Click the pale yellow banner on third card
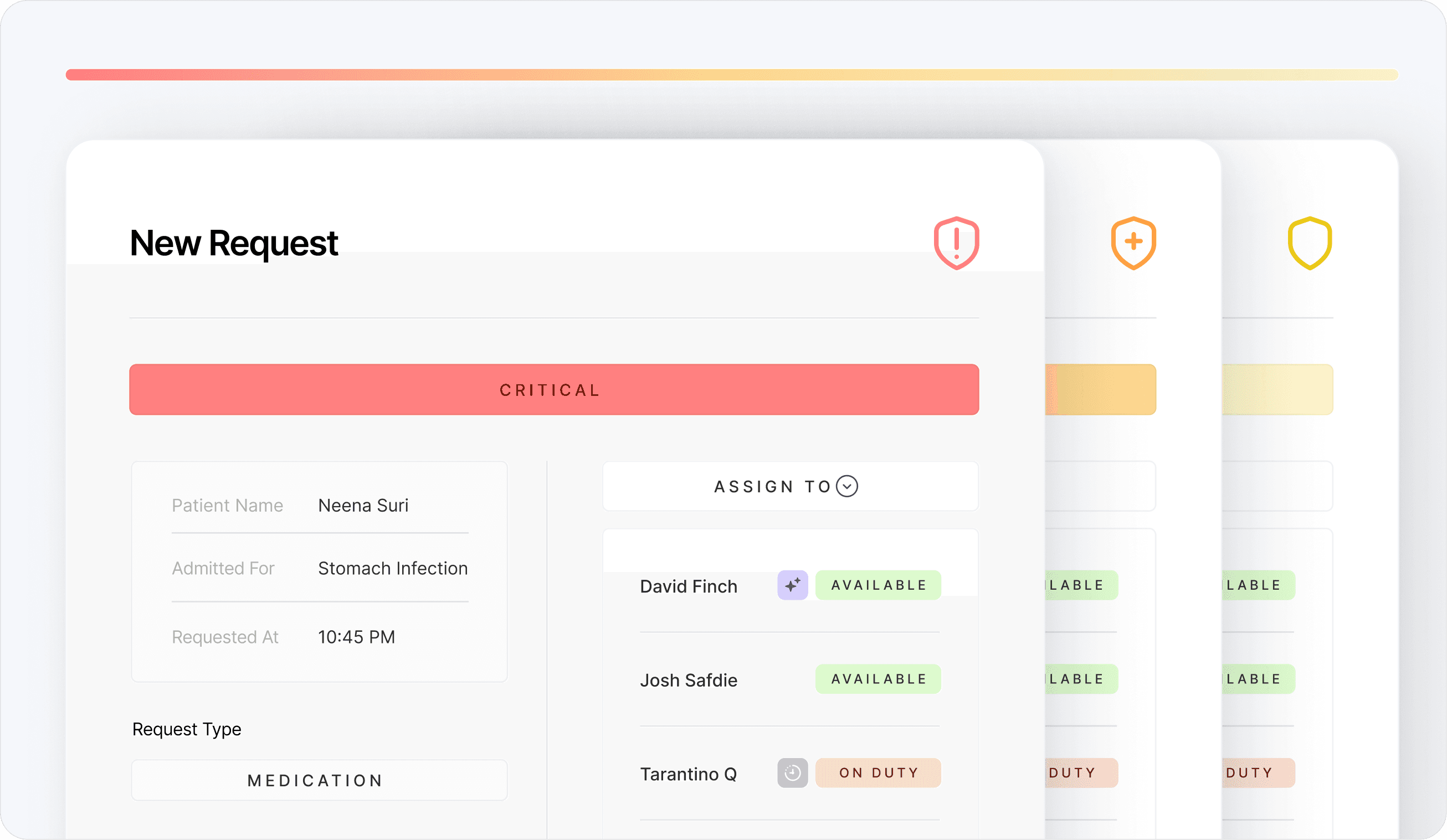The image size is (1447, 840). [x=1277, y=390]
